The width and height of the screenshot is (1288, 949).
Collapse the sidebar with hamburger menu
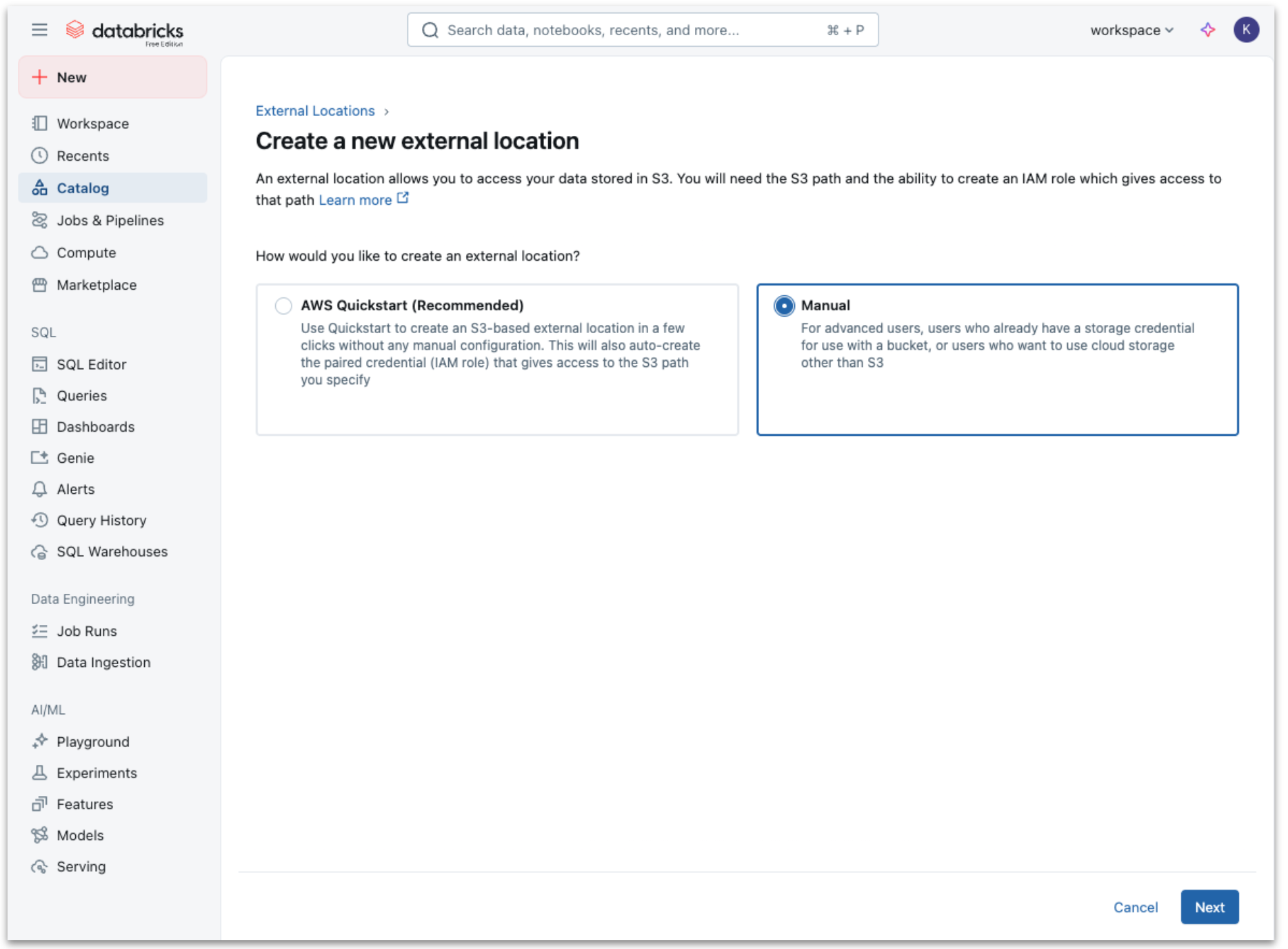39,30
